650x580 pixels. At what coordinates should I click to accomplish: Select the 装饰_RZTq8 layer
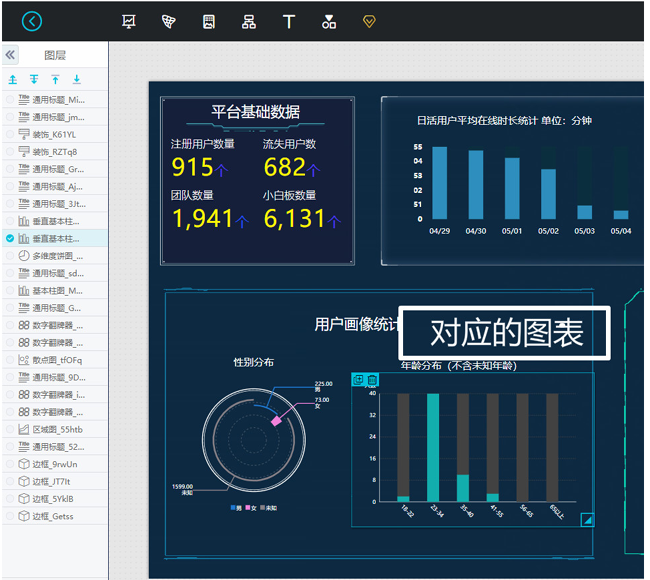pos(54,152)
